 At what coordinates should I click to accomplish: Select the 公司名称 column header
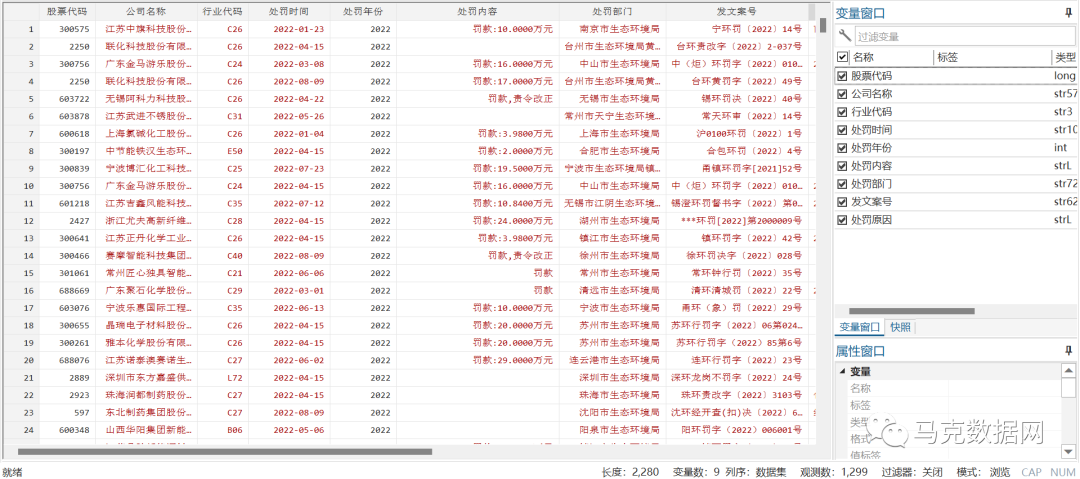(146, 12)
